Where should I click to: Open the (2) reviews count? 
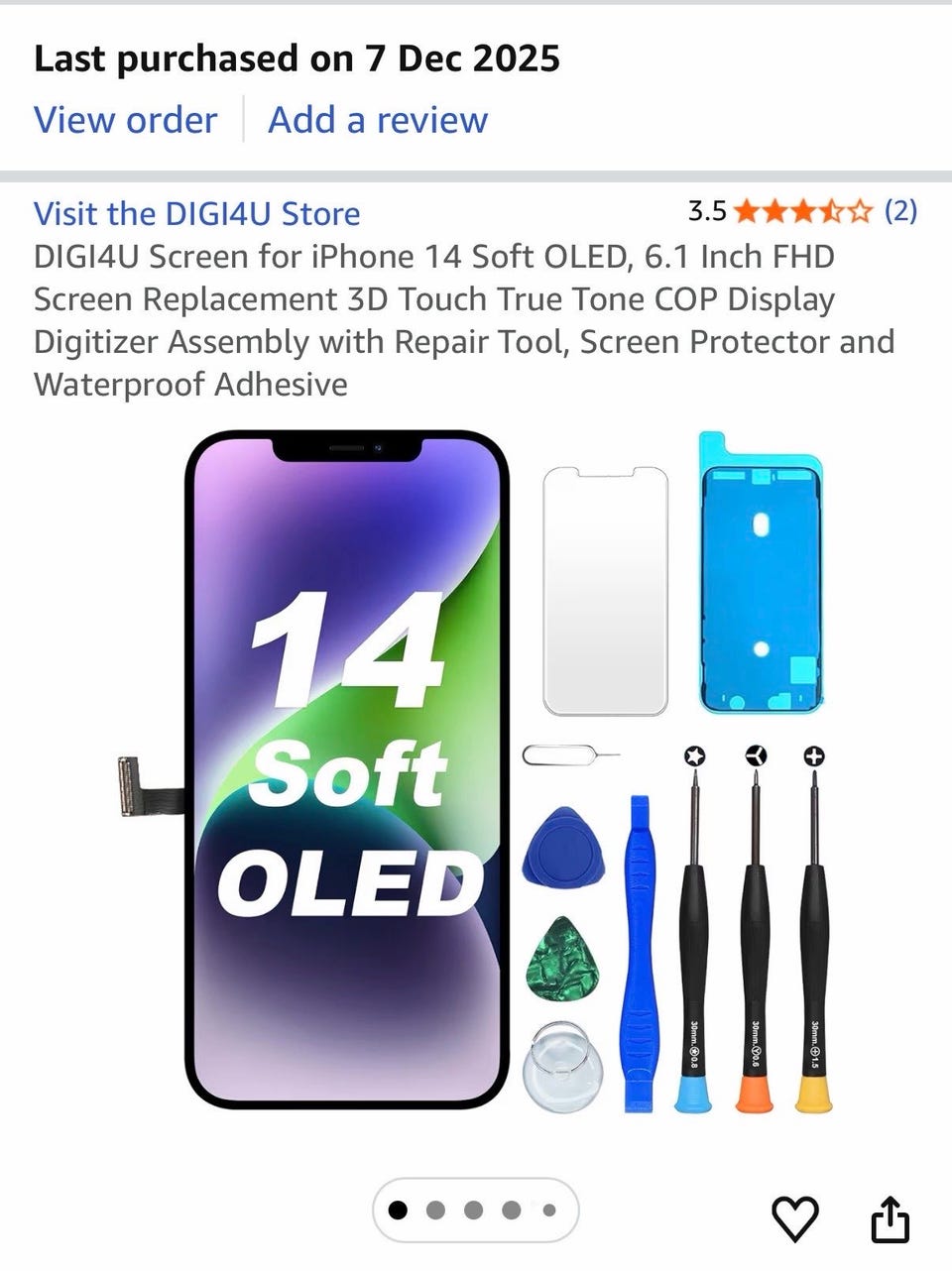coord(900,210)
